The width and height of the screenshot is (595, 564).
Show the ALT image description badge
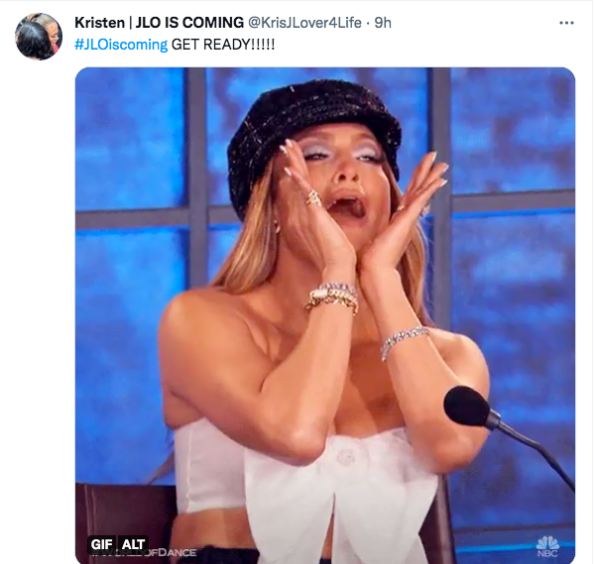click(133, 544)
